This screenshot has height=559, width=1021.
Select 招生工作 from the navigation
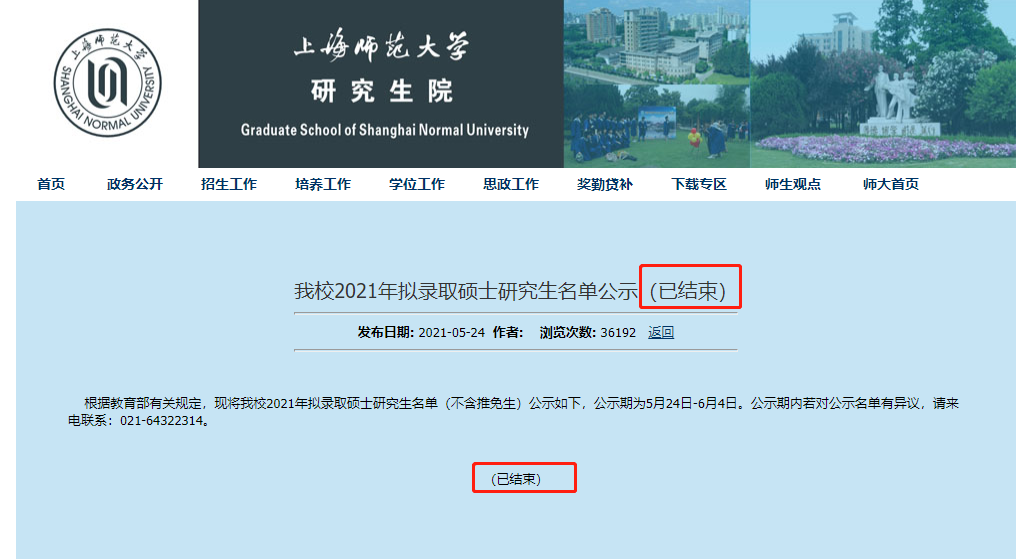coord(229,184)
